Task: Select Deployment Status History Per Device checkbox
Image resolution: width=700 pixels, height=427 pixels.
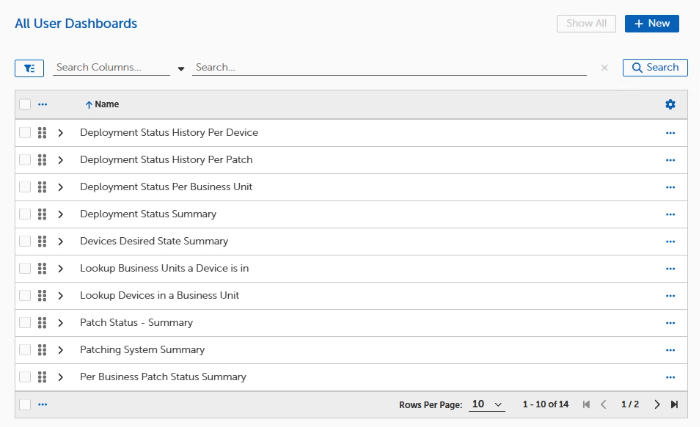Action: click(x=25, y=133)
